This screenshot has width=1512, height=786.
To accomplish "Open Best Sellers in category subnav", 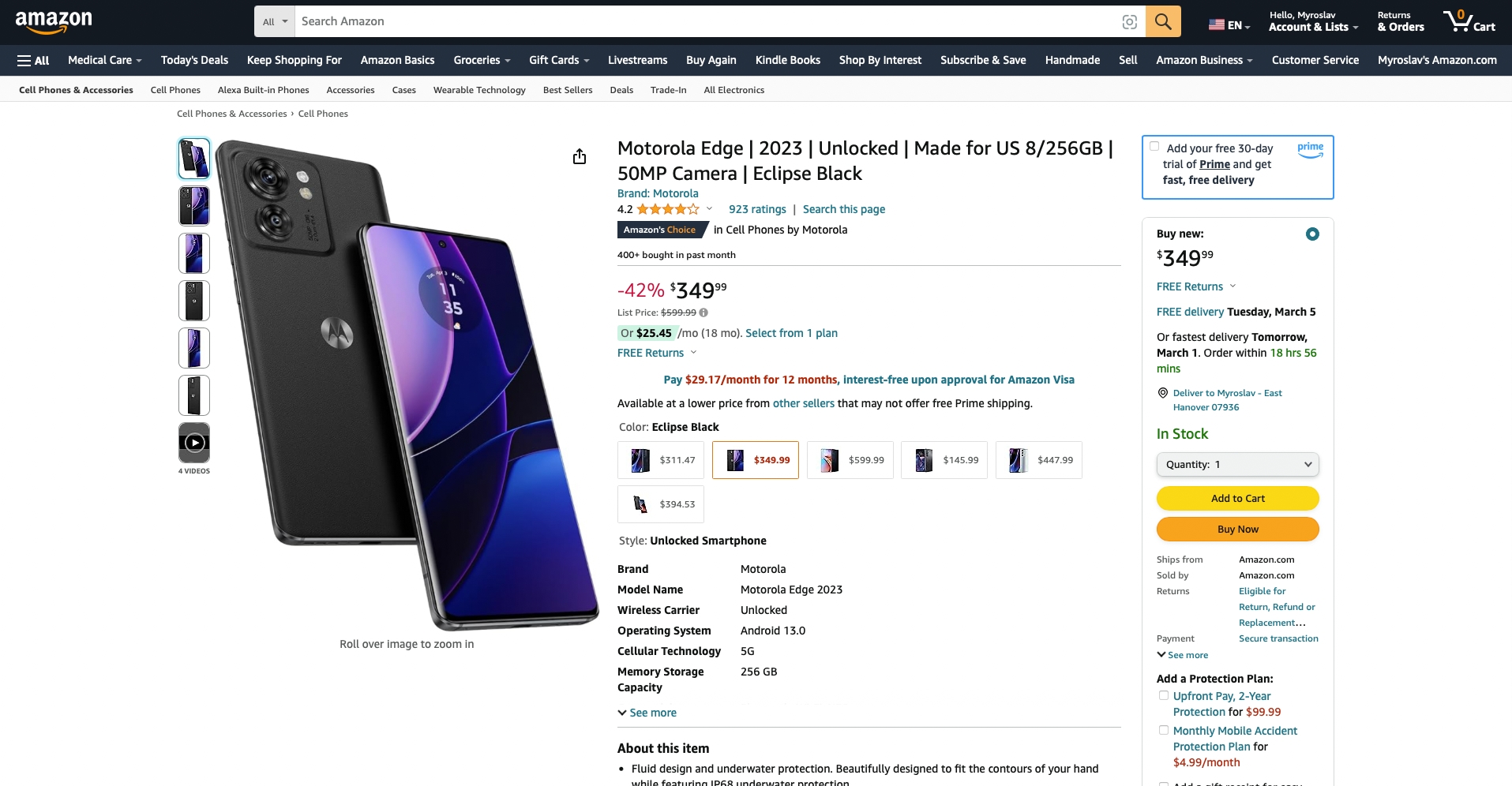I will click(x=568, y=90).
